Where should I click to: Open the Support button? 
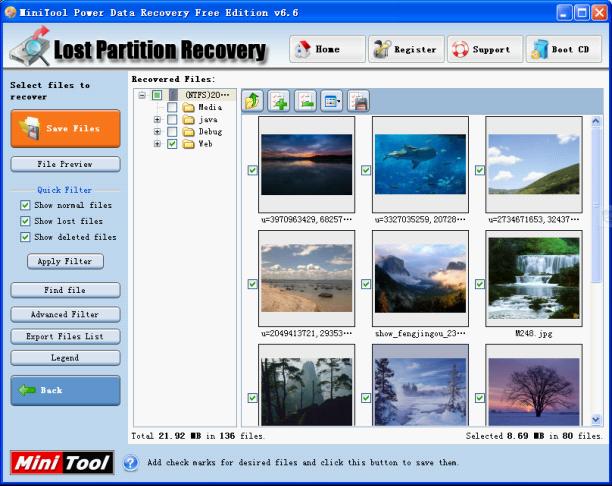coord(485,49)
